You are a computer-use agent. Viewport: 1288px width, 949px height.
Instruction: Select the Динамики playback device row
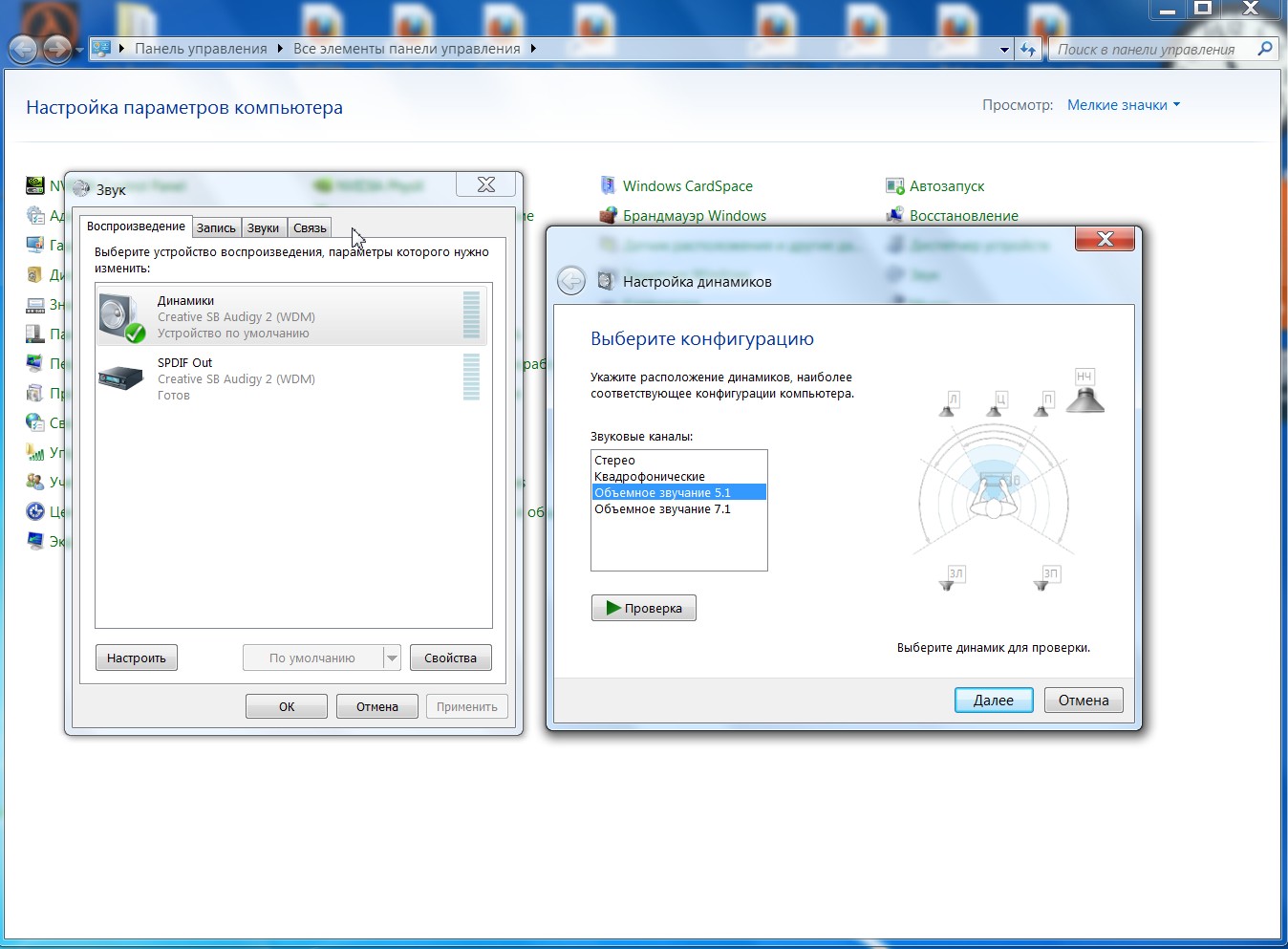292,316
